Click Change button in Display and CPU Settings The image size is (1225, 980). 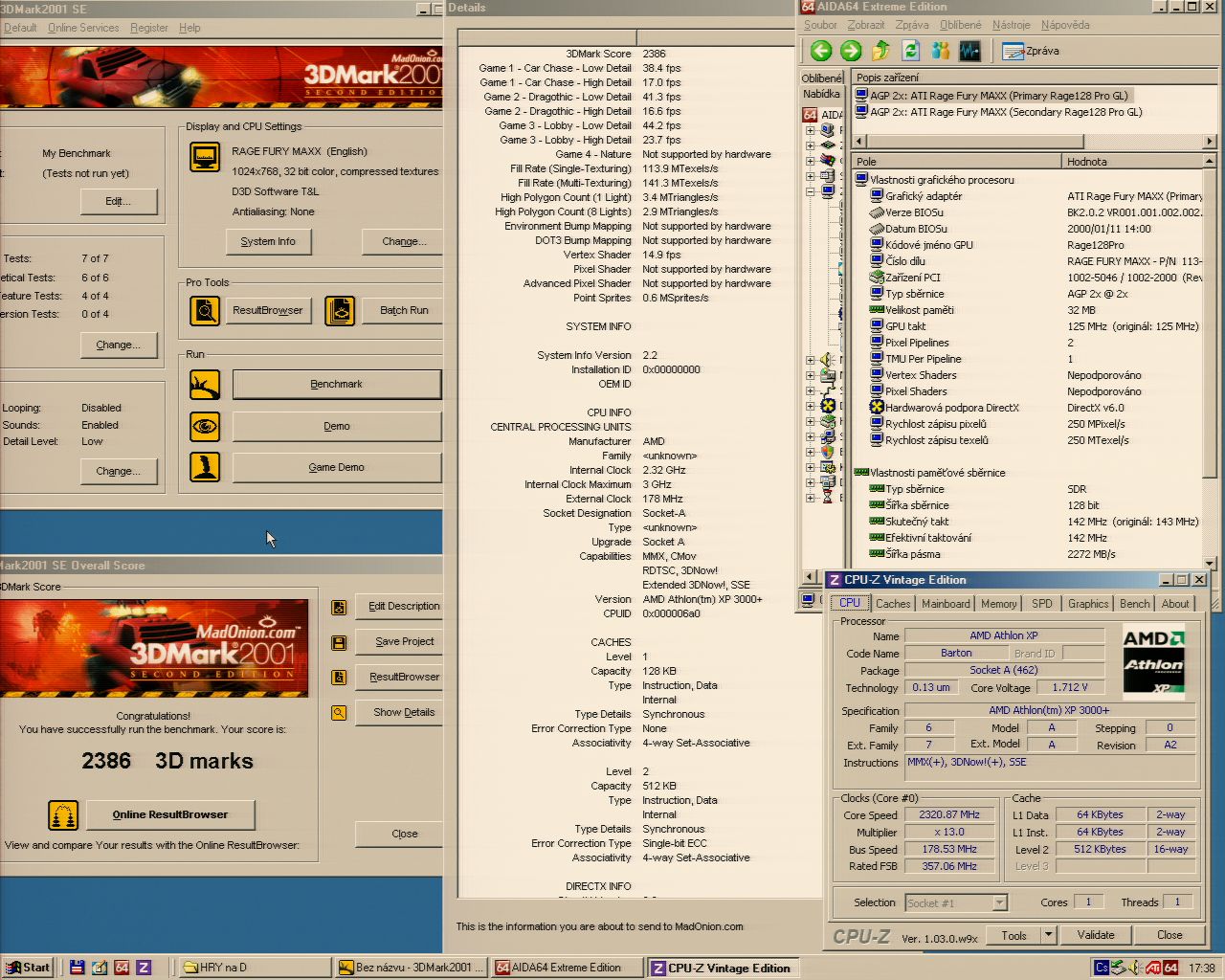[x=403, y=242]
